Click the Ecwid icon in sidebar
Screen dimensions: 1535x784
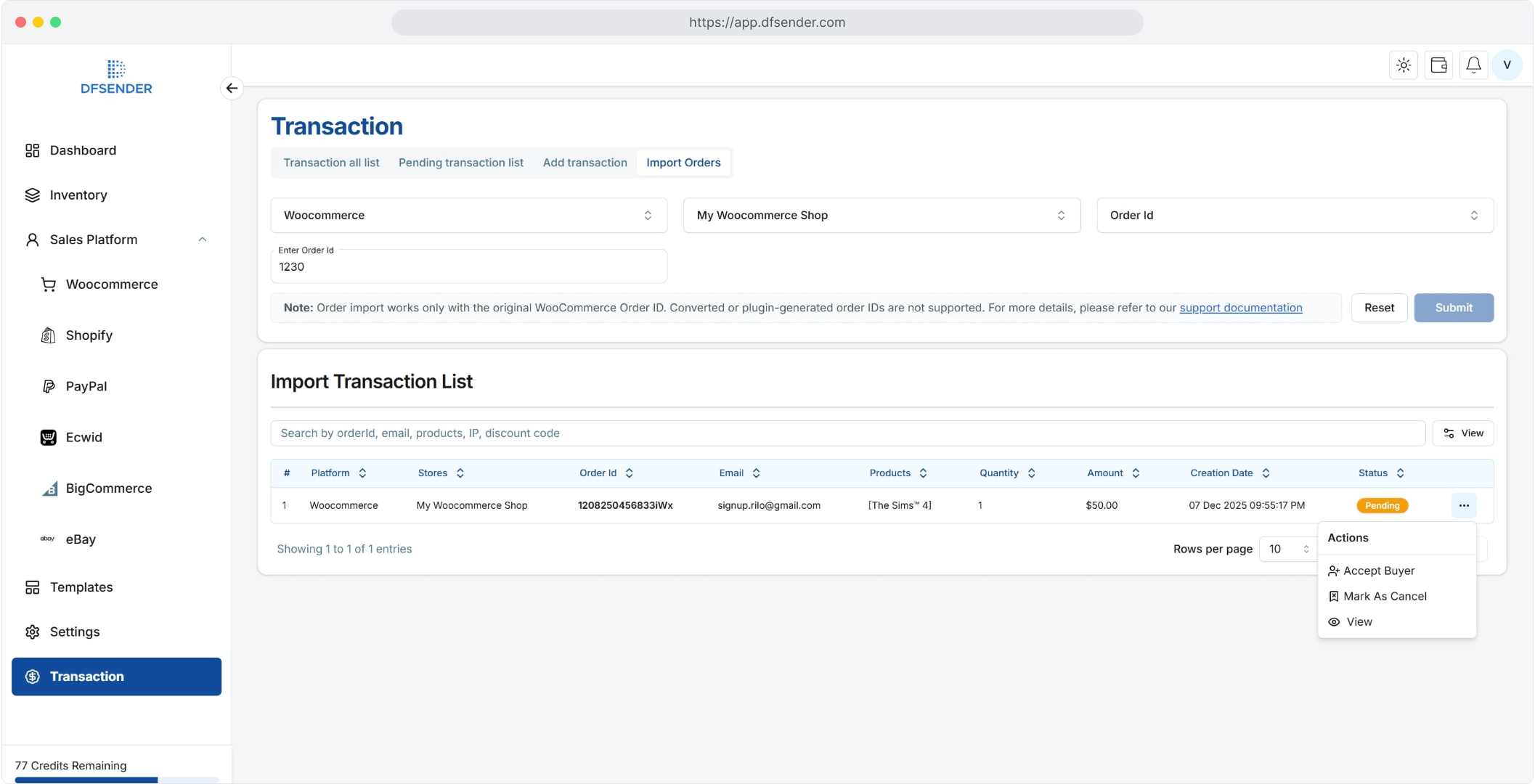48,437
